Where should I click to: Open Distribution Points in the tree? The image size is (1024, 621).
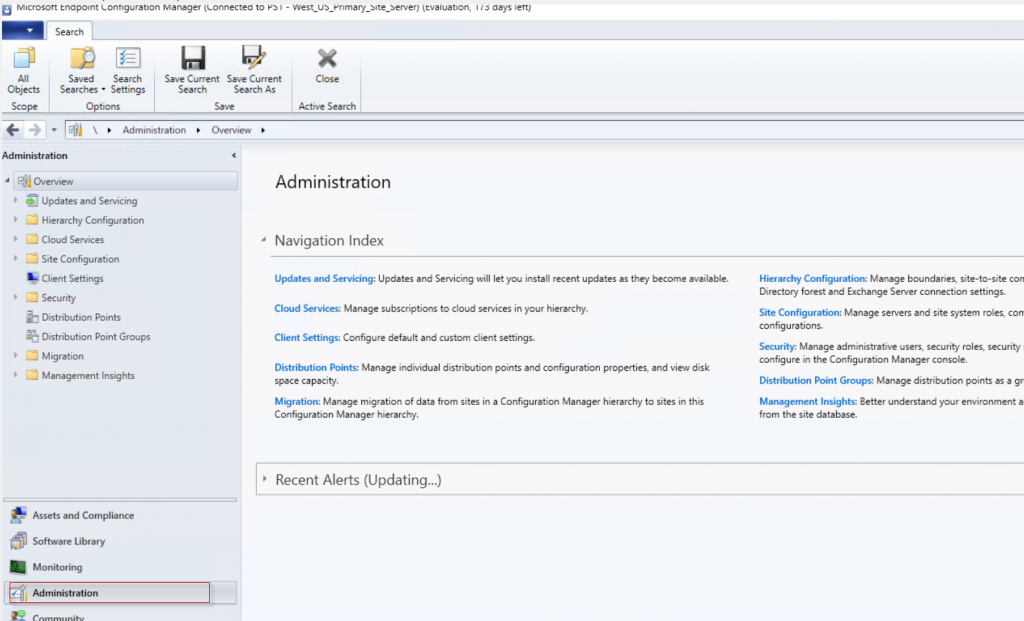click(80, 317)
